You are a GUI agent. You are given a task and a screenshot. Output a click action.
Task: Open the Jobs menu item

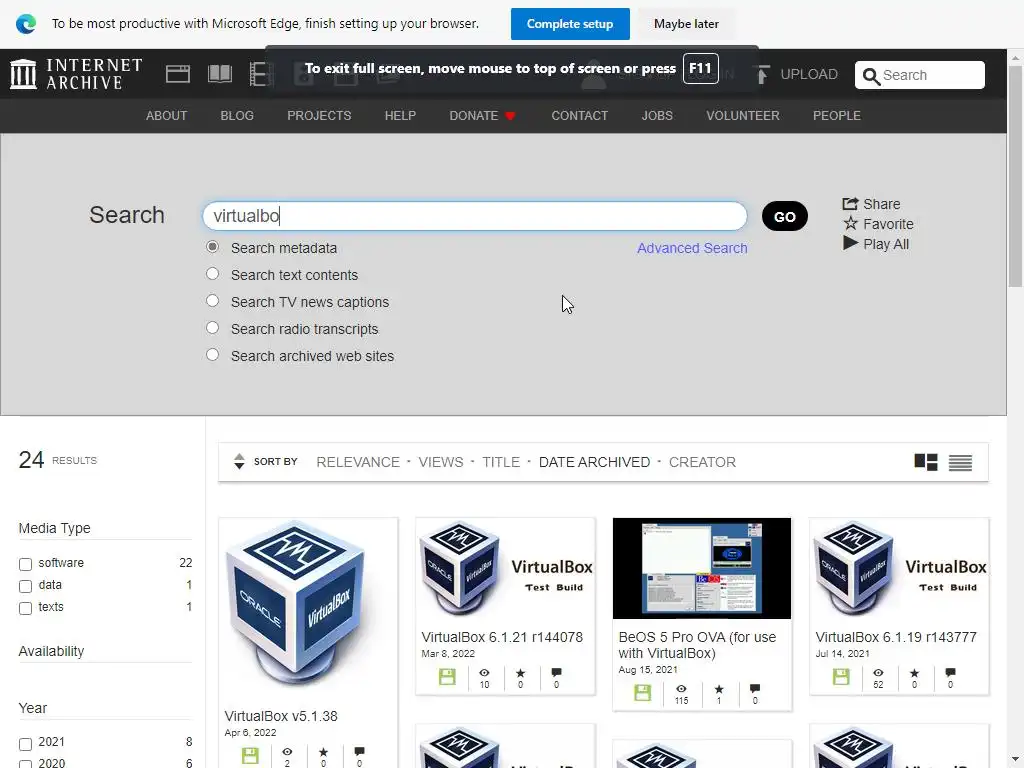pyautogui.click(x=657, y=116)
